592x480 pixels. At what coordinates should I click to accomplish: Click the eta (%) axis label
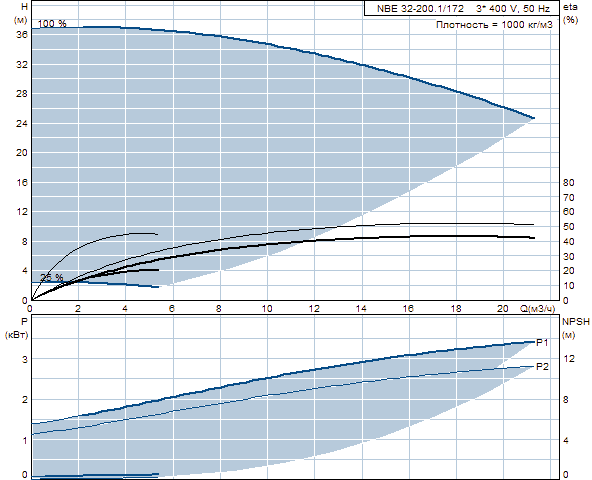point(570,13)
